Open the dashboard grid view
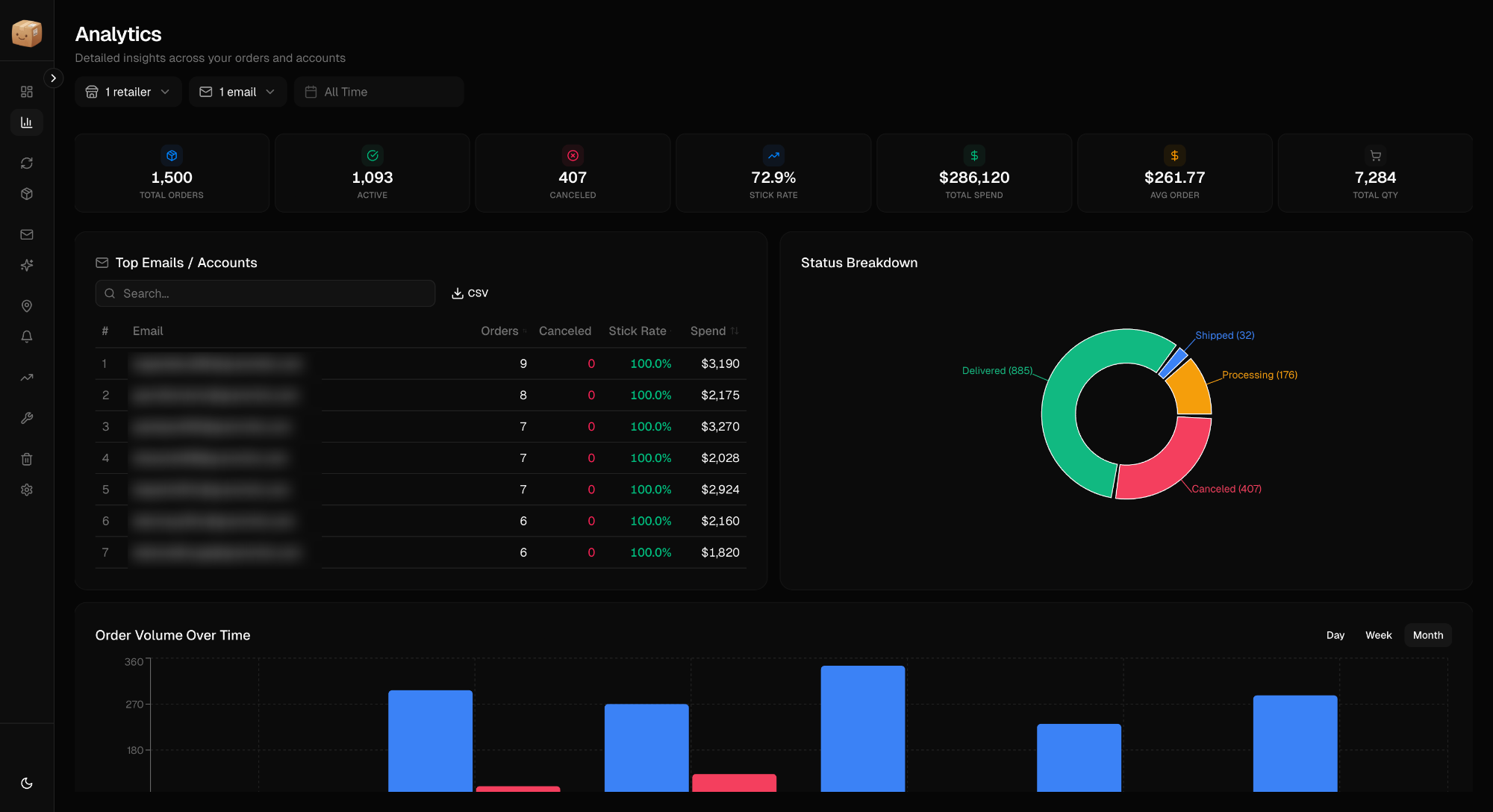The height and width of the screenshot is (812, 1493). [x=27, y=91]
